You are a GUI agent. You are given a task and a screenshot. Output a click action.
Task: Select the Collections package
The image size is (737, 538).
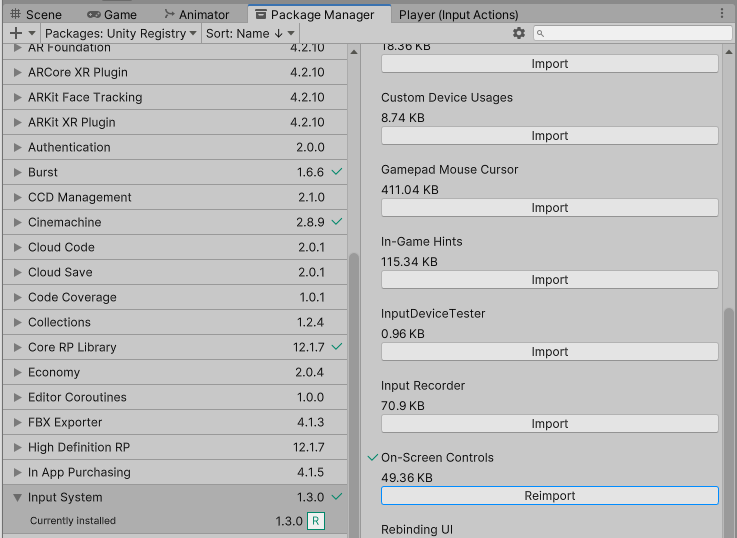175,322
